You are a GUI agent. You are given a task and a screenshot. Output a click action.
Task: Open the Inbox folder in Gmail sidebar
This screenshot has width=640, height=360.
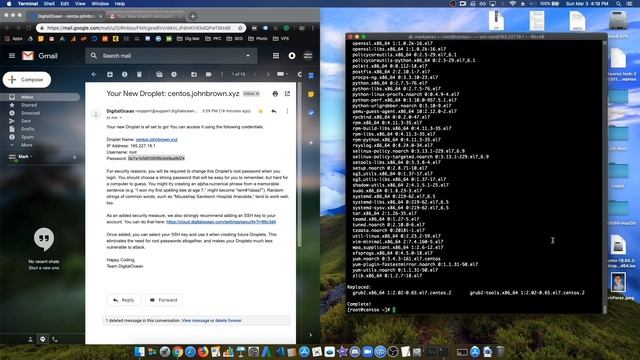40,97
